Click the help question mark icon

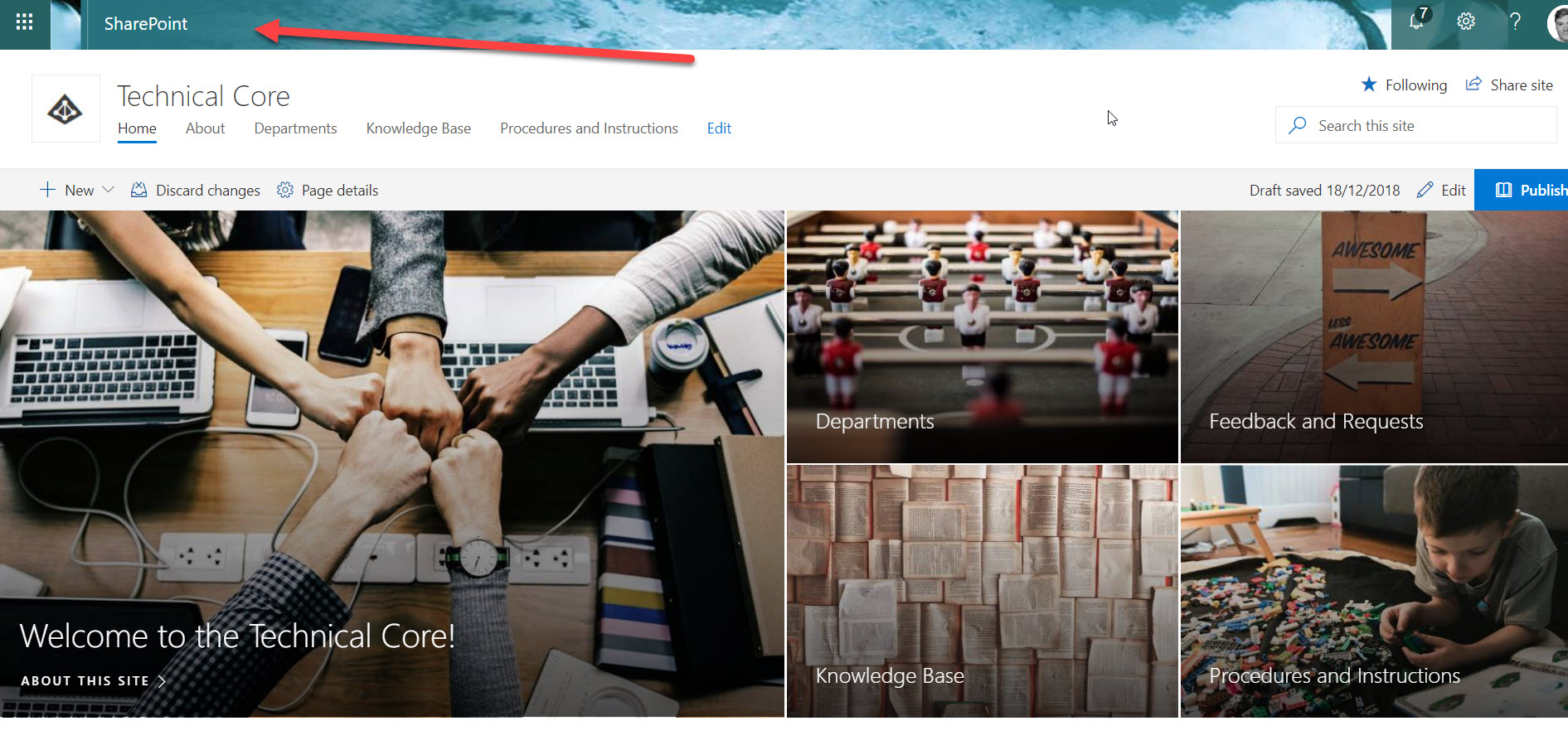point(1515,22)
